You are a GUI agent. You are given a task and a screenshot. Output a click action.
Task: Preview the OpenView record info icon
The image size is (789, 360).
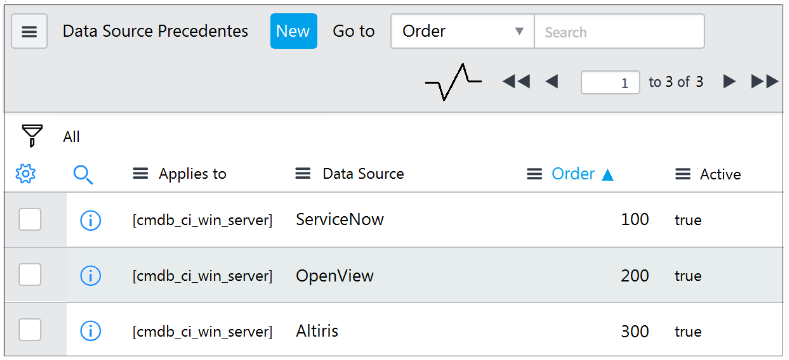(91, 275)
